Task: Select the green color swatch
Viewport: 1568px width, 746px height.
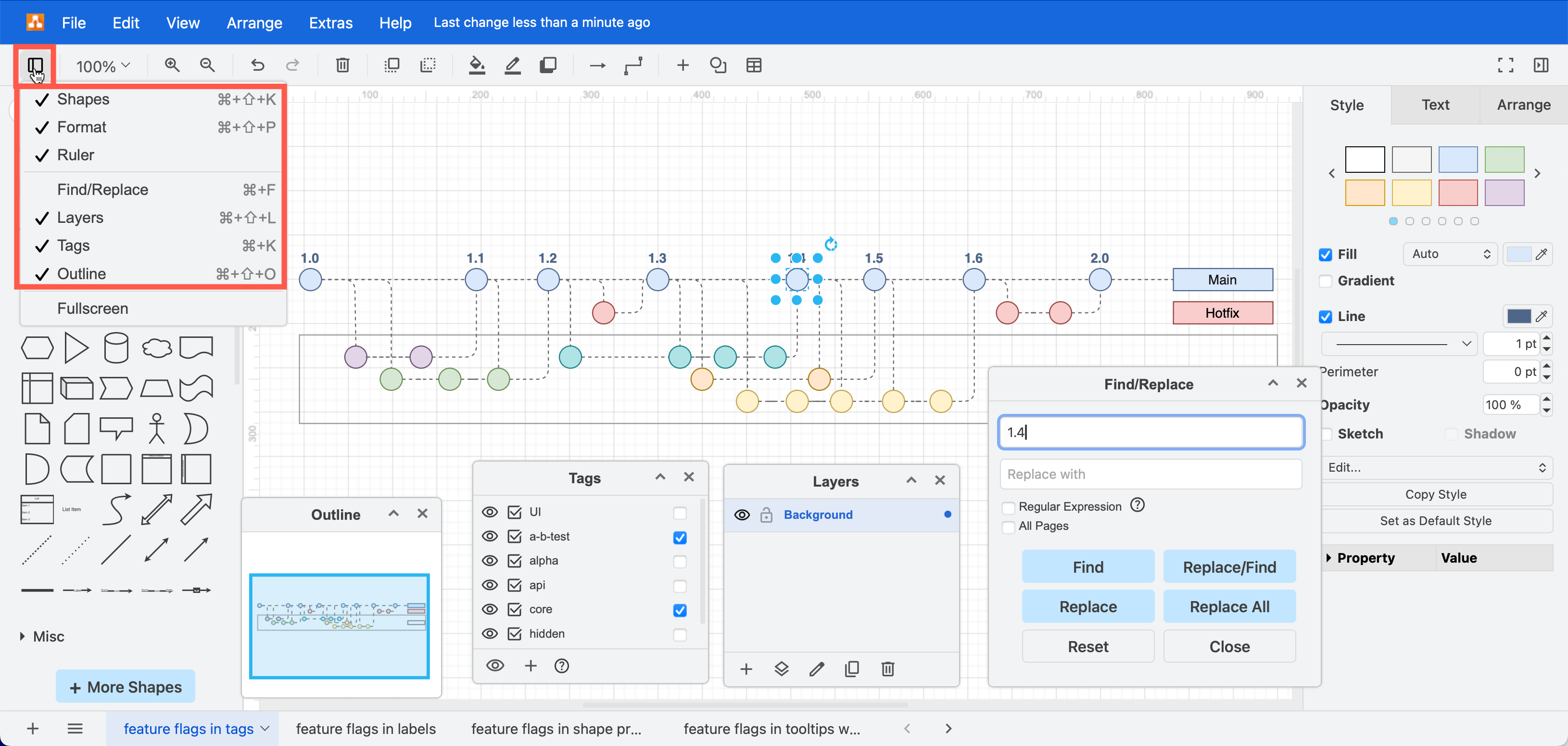Action: point(1504,159)
